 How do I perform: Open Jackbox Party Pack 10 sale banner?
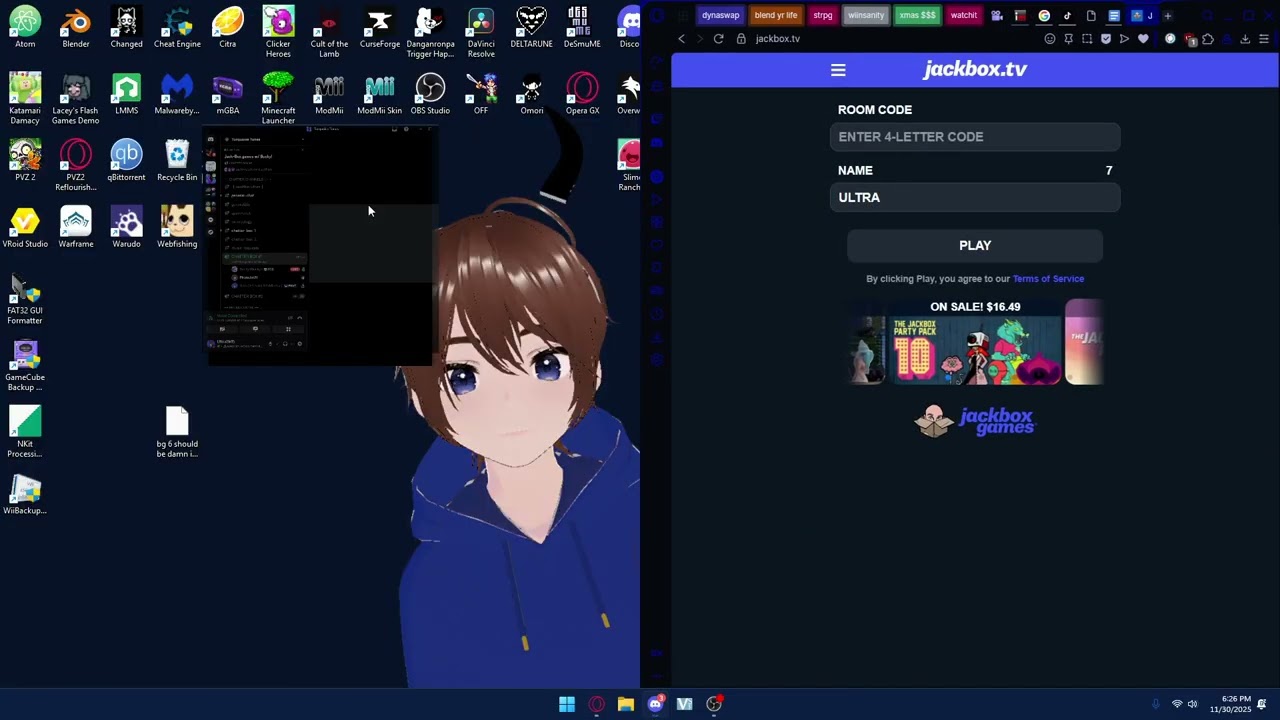click(975, 351)
